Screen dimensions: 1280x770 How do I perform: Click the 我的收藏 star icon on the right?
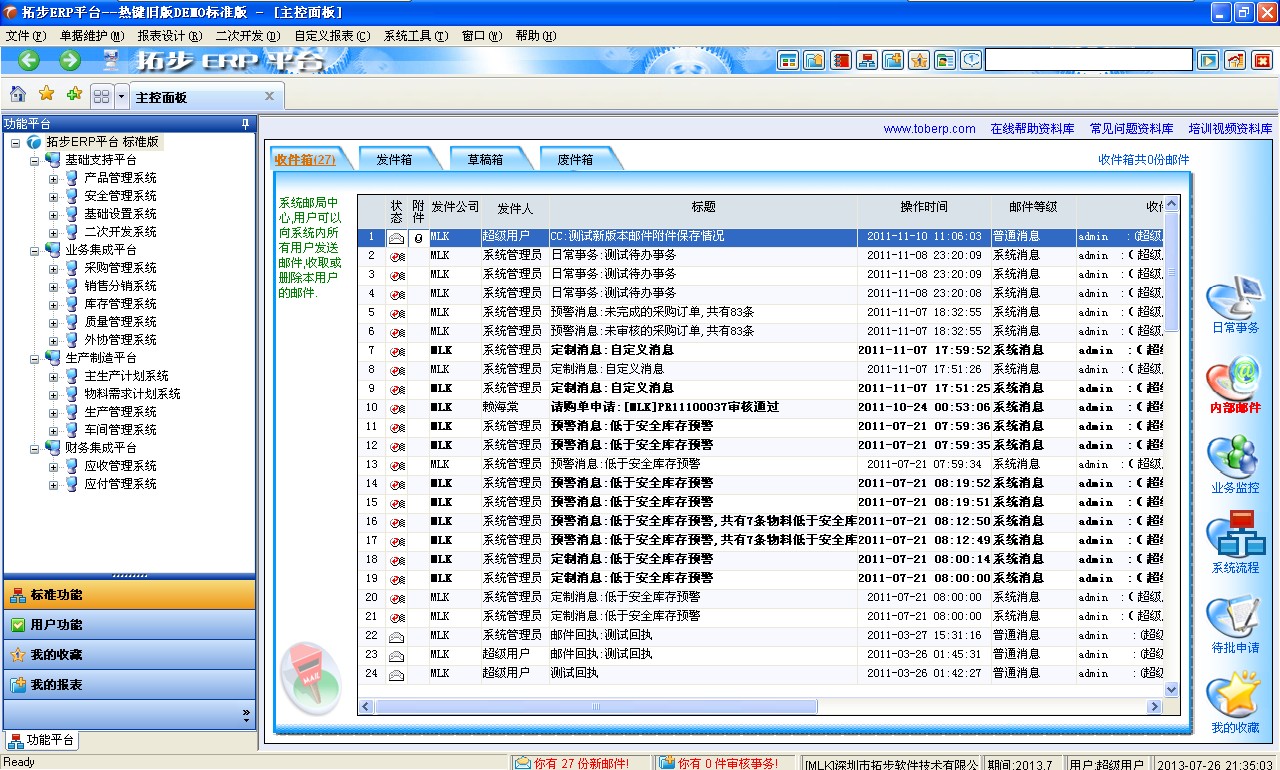click(1234, 698)
